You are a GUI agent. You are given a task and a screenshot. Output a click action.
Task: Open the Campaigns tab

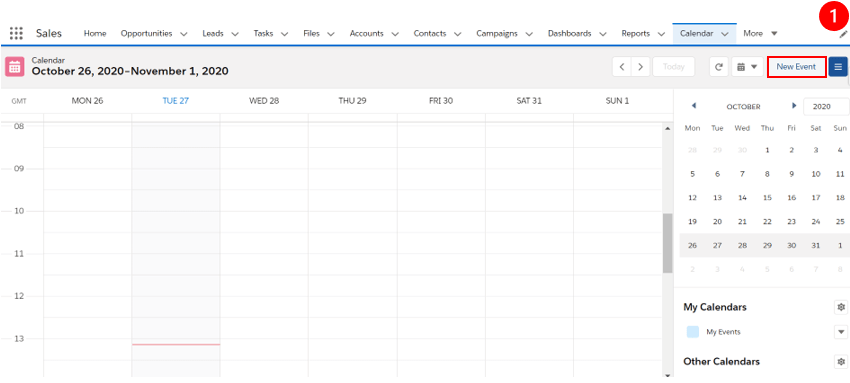point(497,33)
